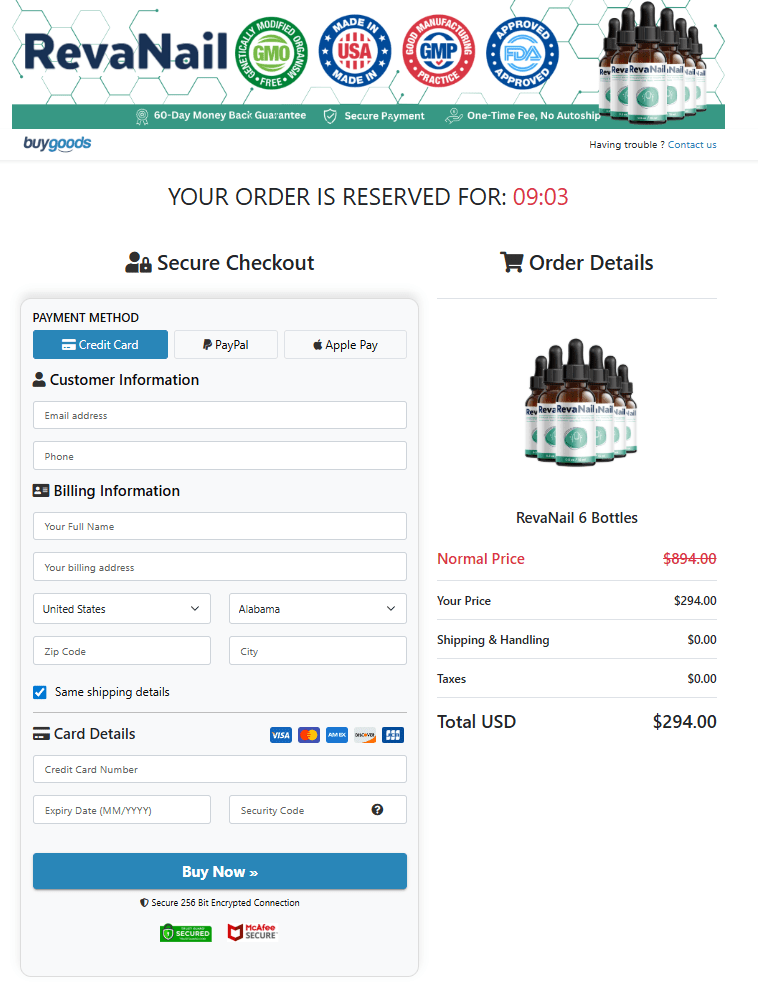The width and height of the screenshot is (758, 985).
Task: Click the Buy Now button
Action: [x=219, y=871]
